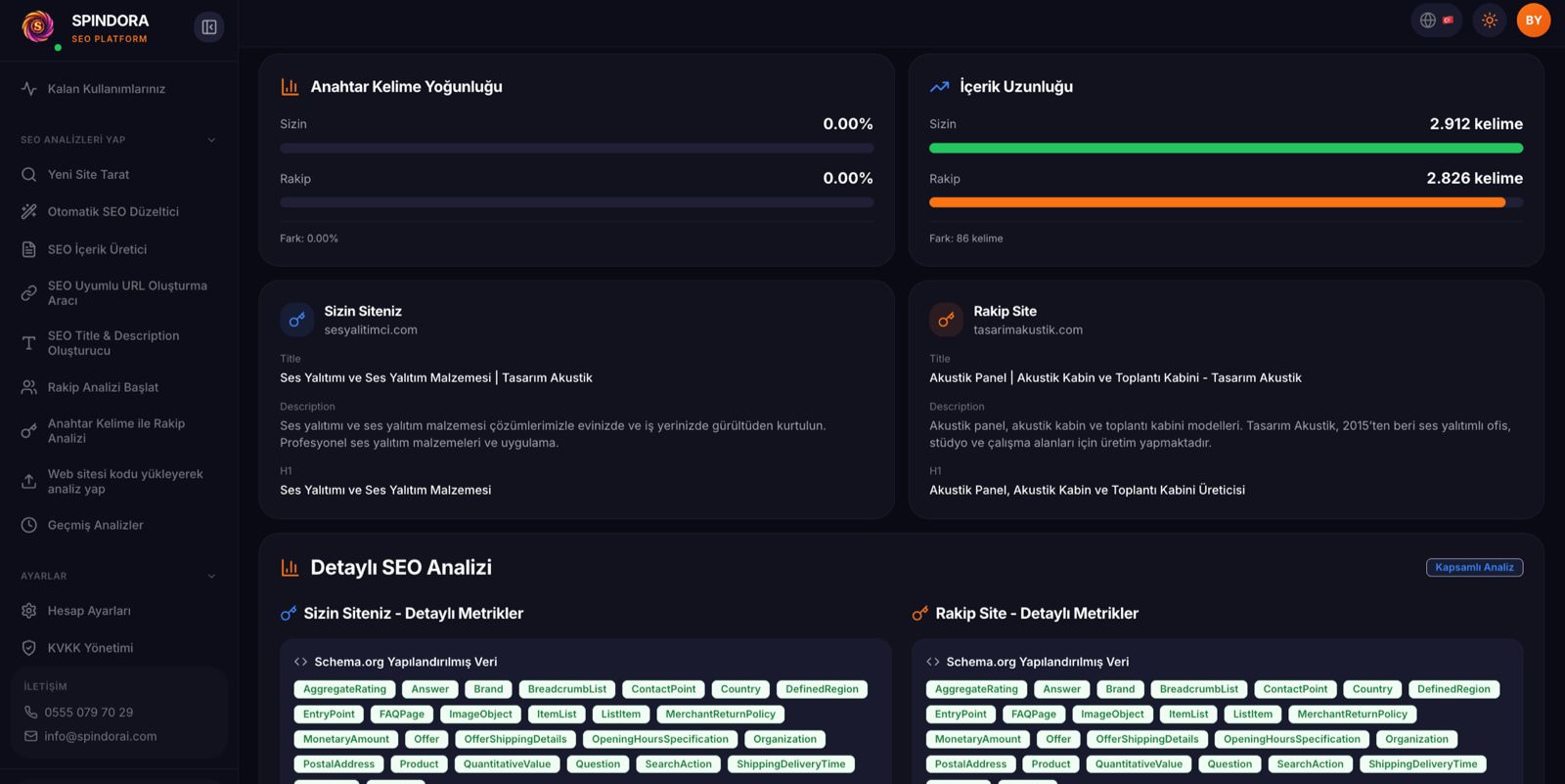Open the BY user avatar menu
Viewport: 1565px width, 784px height.
[1533, 21]
